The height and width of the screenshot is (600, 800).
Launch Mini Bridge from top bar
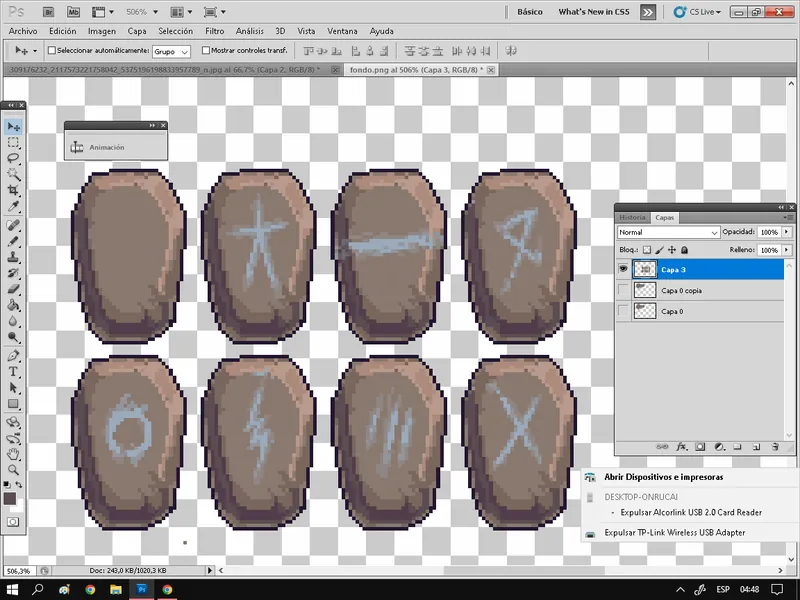coord(73,12)
